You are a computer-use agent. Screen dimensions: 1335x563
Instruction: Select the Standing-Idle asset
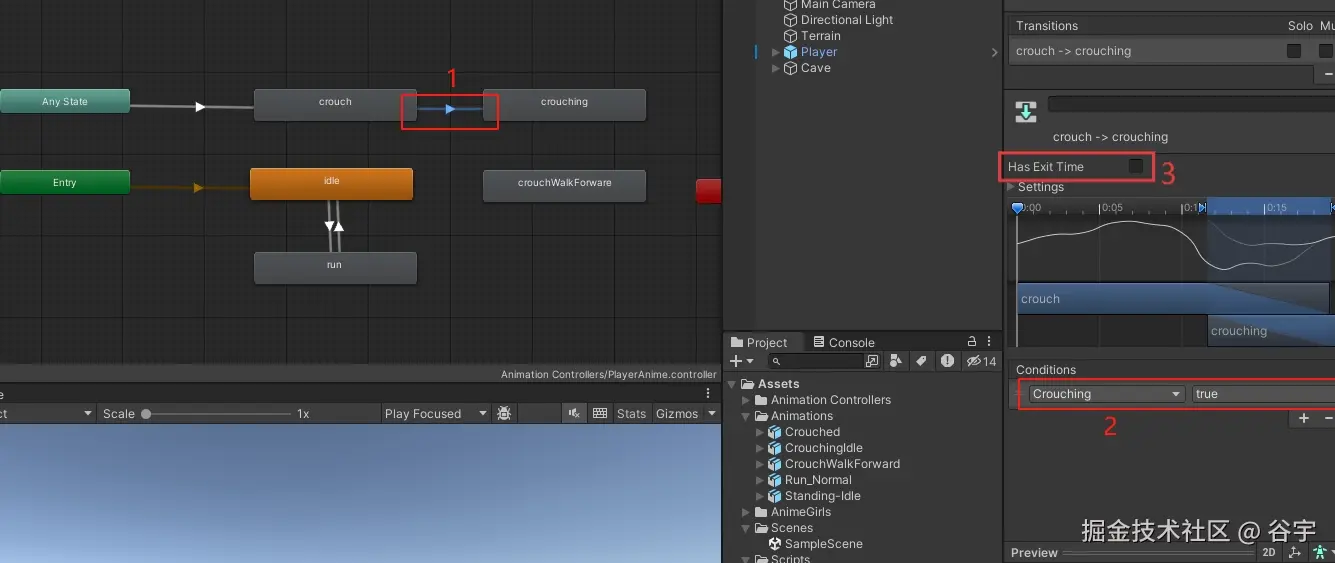point(822,496)
